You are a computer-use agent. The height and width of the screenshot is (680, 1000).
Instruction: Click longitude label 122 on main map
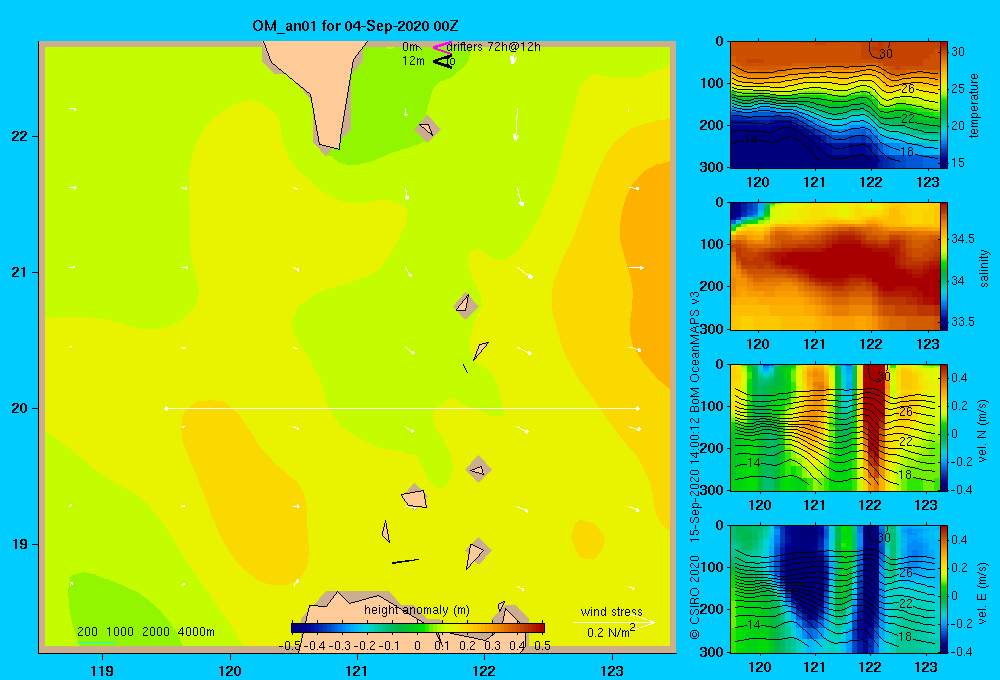[x=484, y=670]
